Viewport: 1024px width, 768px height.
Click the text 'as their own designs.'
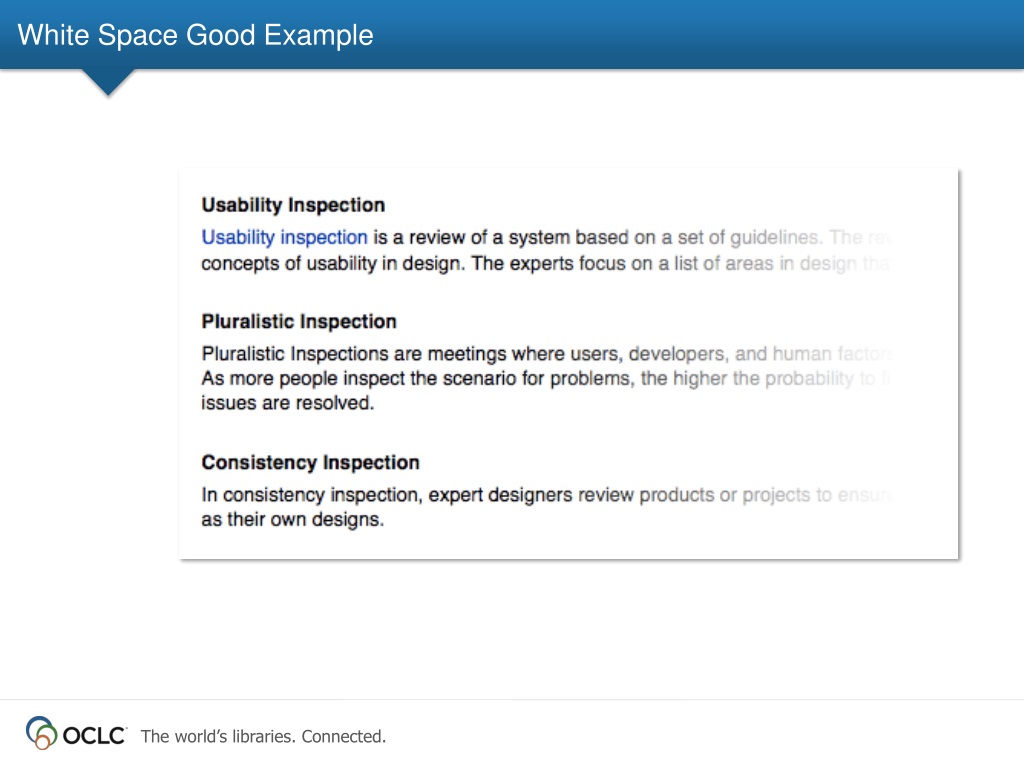coord(293,519)
